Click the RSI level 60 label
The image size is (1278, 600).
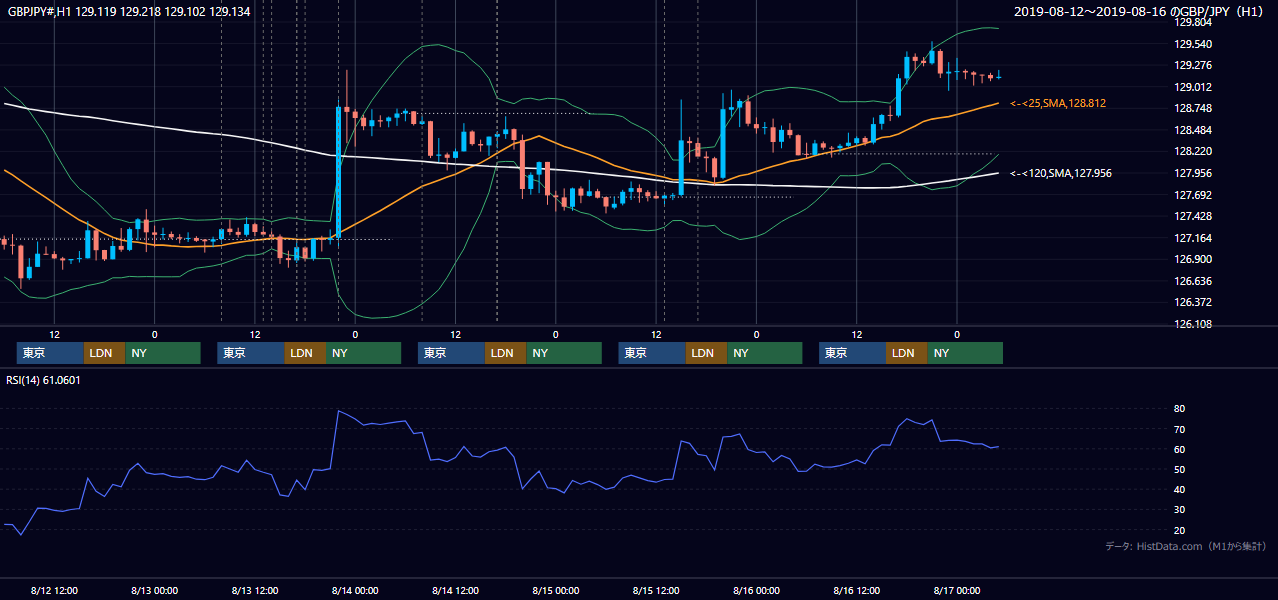pyautogui.click(x=1179, y=449)
